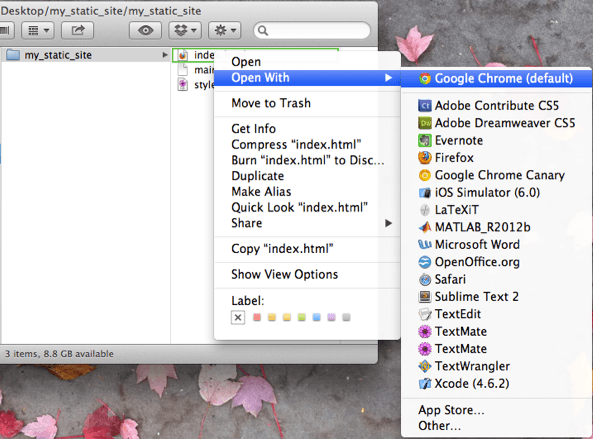Viewport: 593px width, 439px height.
Task: Open with Evernote
Action: click(x=496, y=140)
